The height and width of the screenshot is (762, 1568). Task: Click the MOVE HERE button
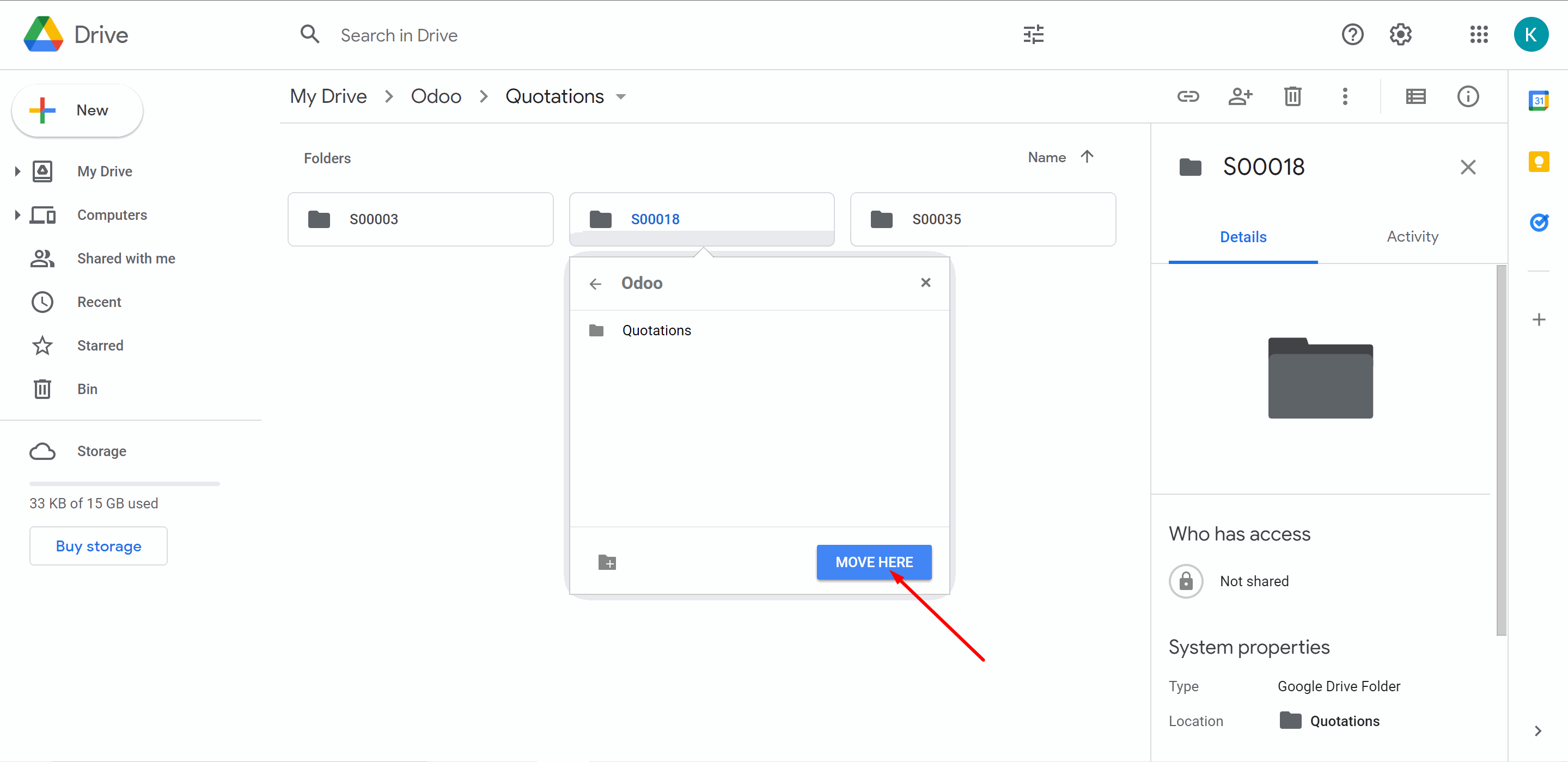coord(874,562)
